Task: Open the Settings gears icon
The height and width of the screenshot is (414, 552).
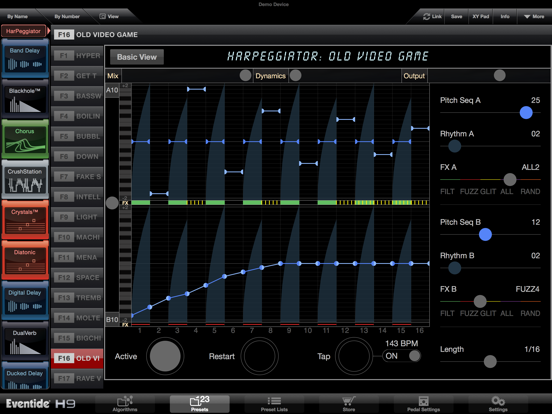Action: [x=498, y=403]
